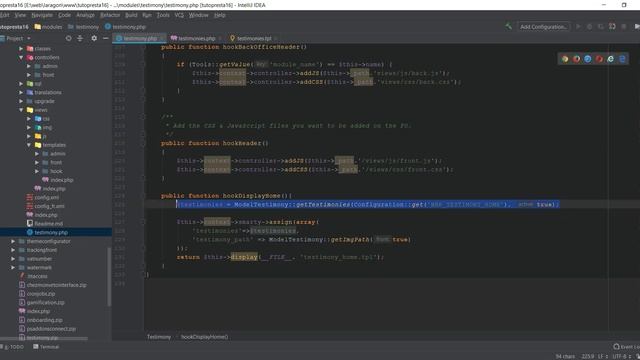Image resolution: width=640 pixels, height=360 pixels.
Task: Open in Chrome browser icon
Action: [x=565, y=59]
